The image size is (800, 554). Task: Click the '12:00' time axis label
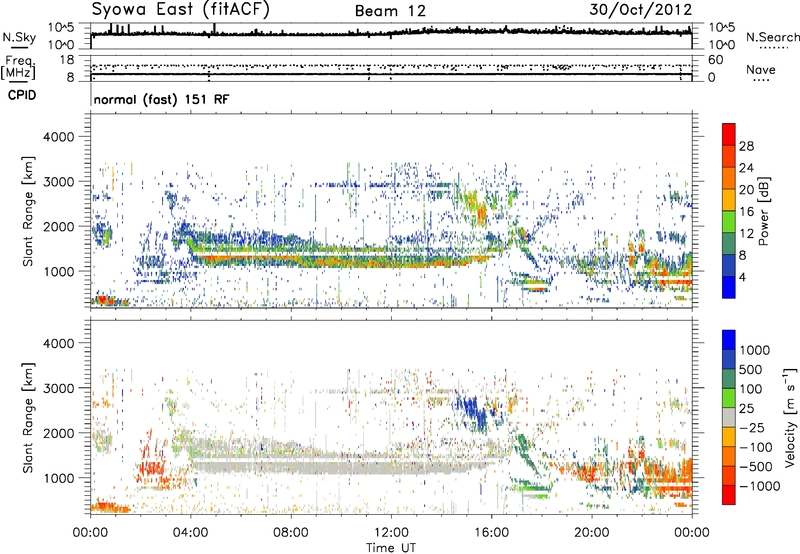(x=391, y=532)
